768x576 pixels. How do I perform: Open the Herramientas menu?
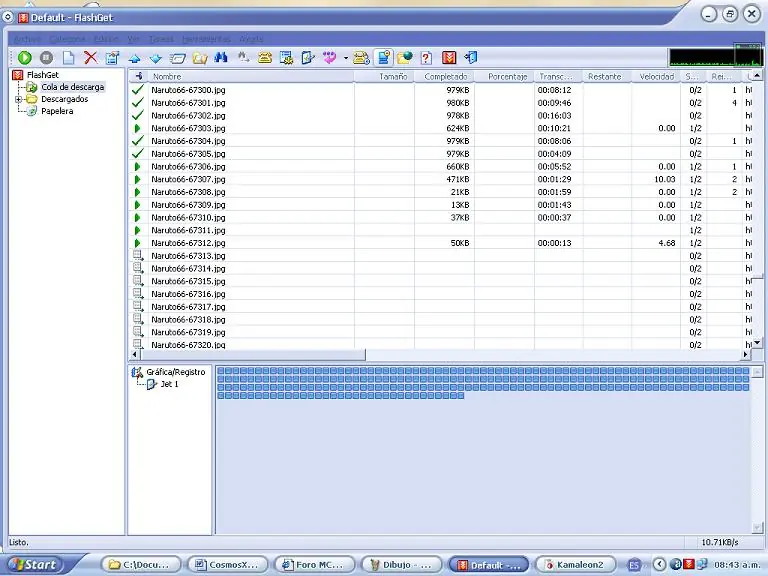click(x=206, y=39)
